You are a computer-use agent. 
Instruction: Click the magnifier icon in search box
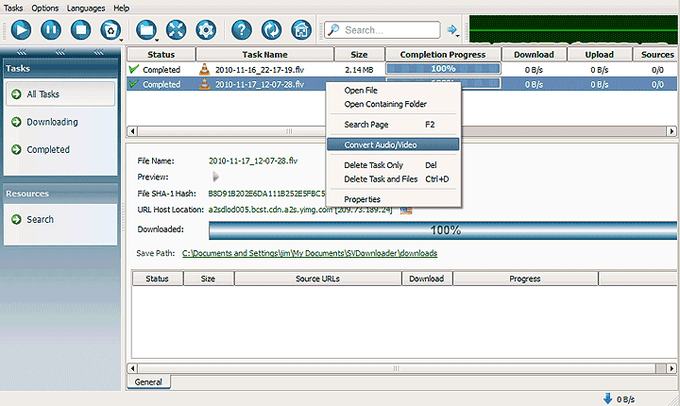pos(333,30)
